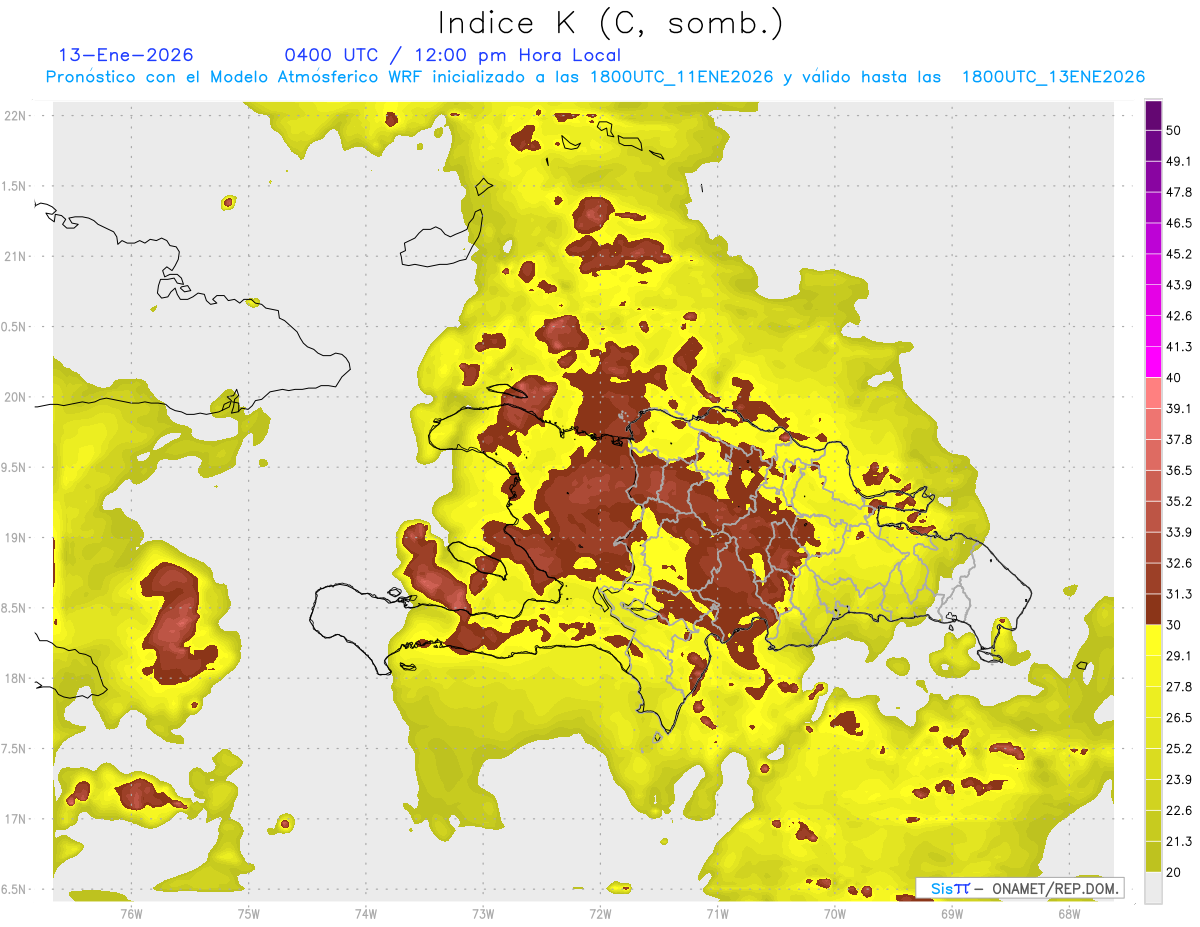Click the initialization time "1800UTC_11ENE2026"
Viewport: 1200px width, 927px height.
click(x=680, y=77)
